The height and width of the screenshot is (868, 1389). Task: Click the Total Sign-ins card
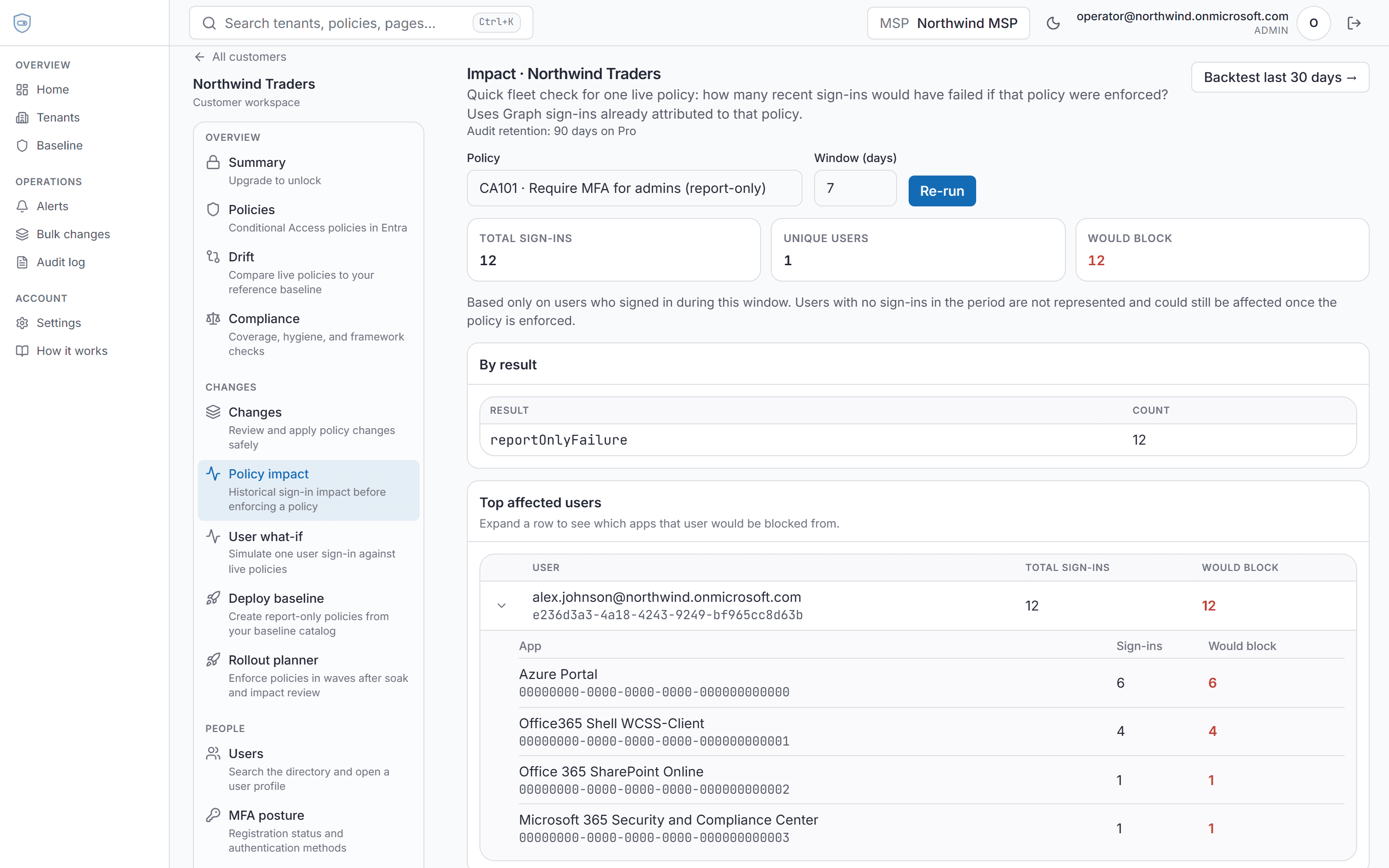coord(613,250)
